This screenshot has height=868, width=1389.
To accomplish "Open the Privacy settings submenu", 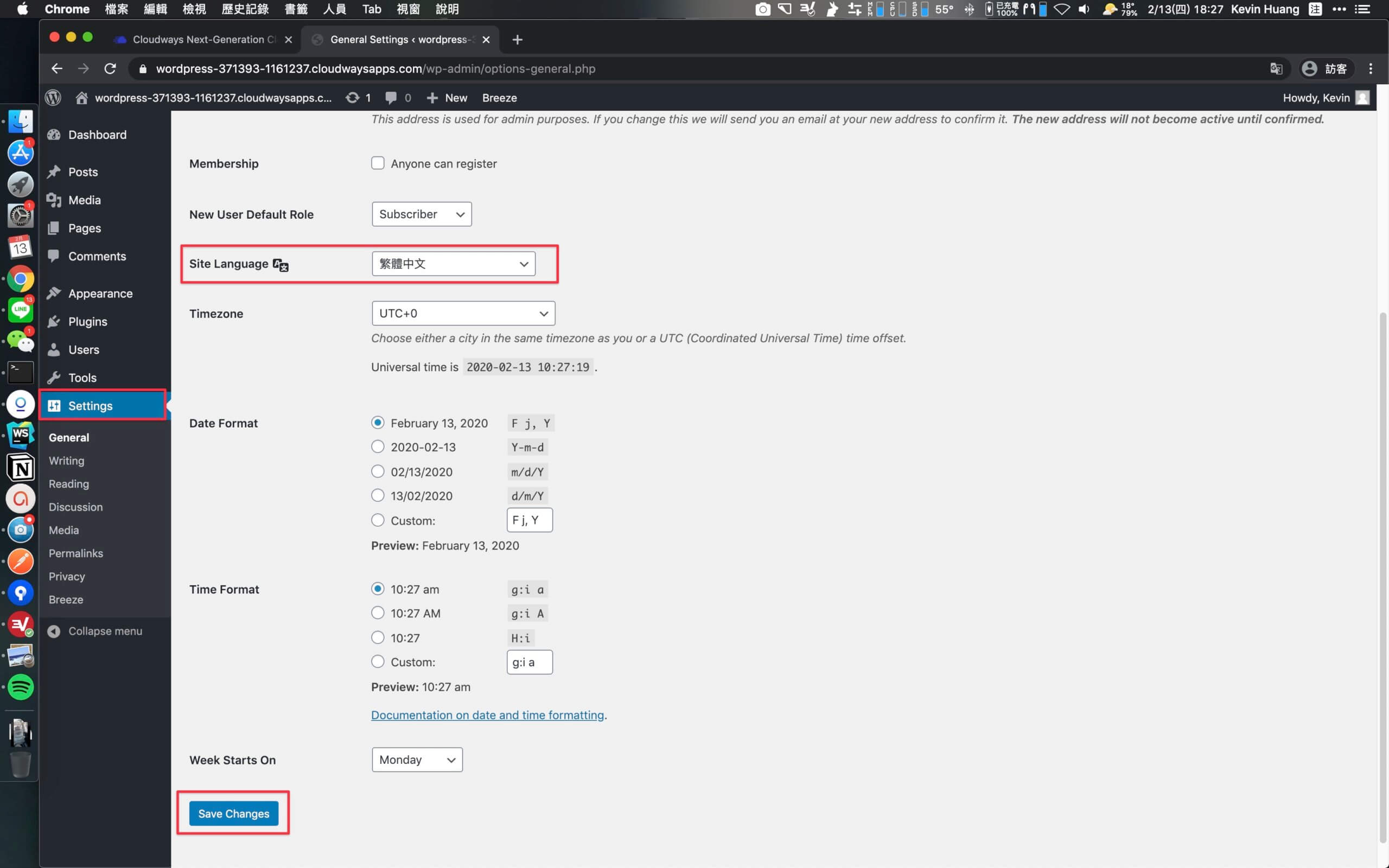I will (x=67, y=576).
